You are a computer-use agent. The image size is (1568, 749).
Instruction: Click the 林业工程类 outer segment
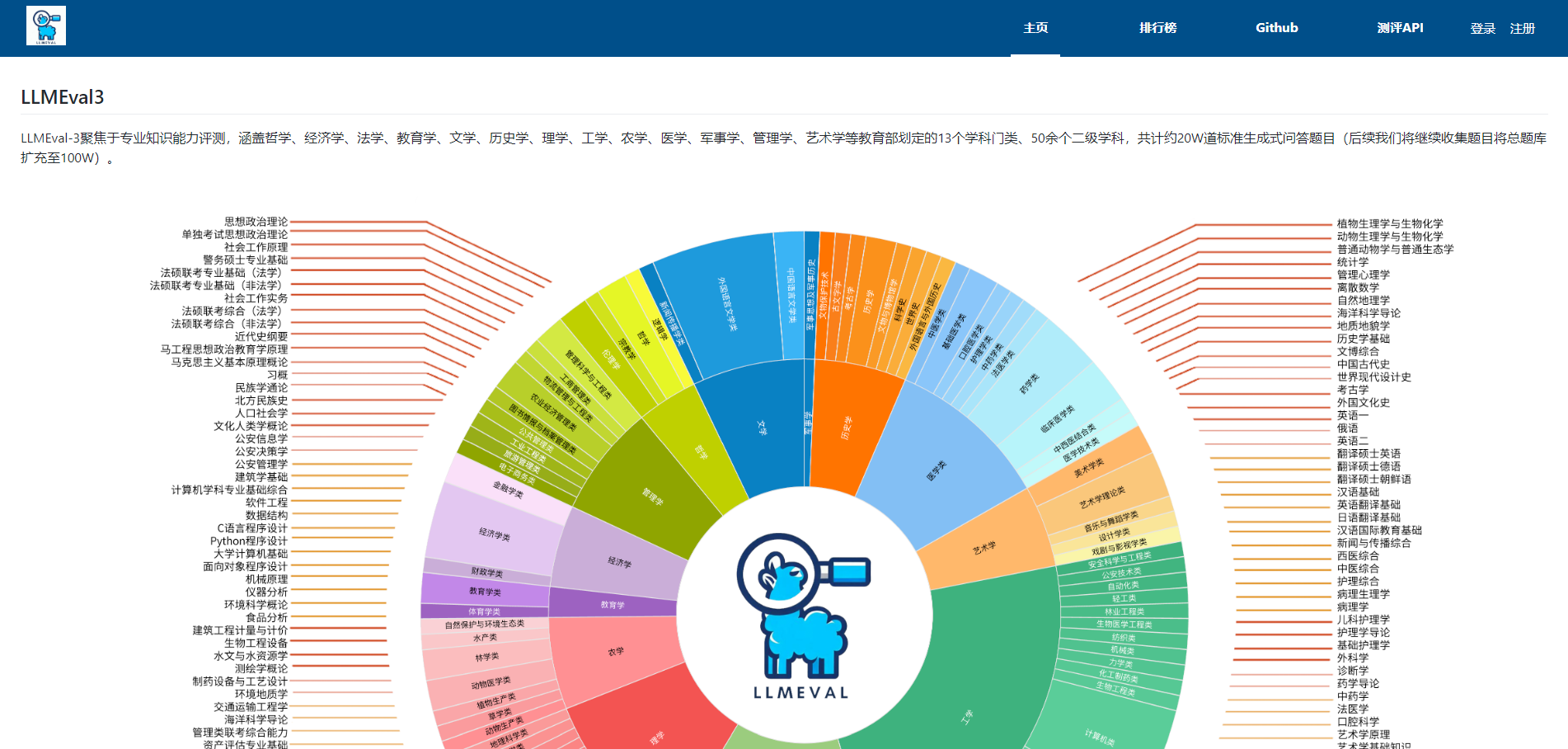point(1124,611)
